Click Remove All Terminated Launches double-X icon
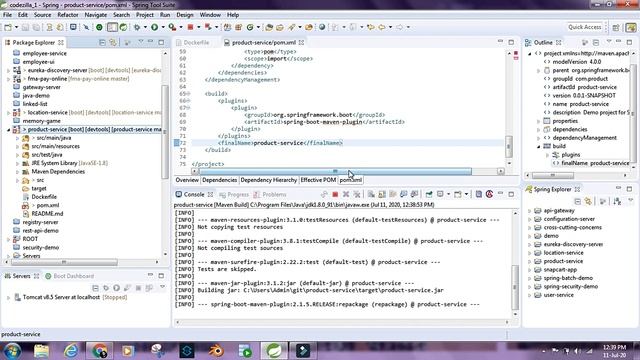This screenshot has height=360, width=640. tap(357, 194)
